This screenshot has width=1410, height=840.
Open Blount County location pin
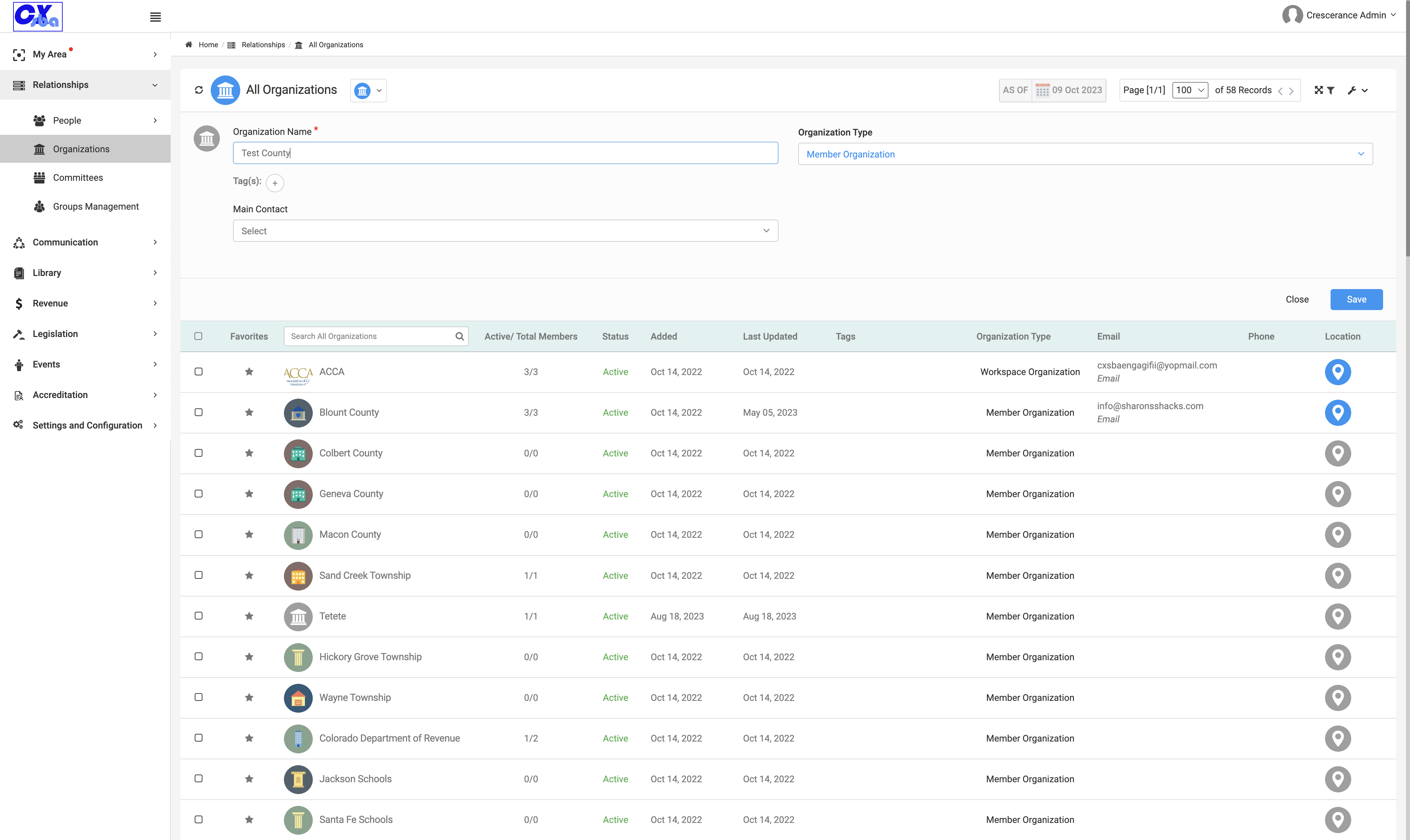1337,413
